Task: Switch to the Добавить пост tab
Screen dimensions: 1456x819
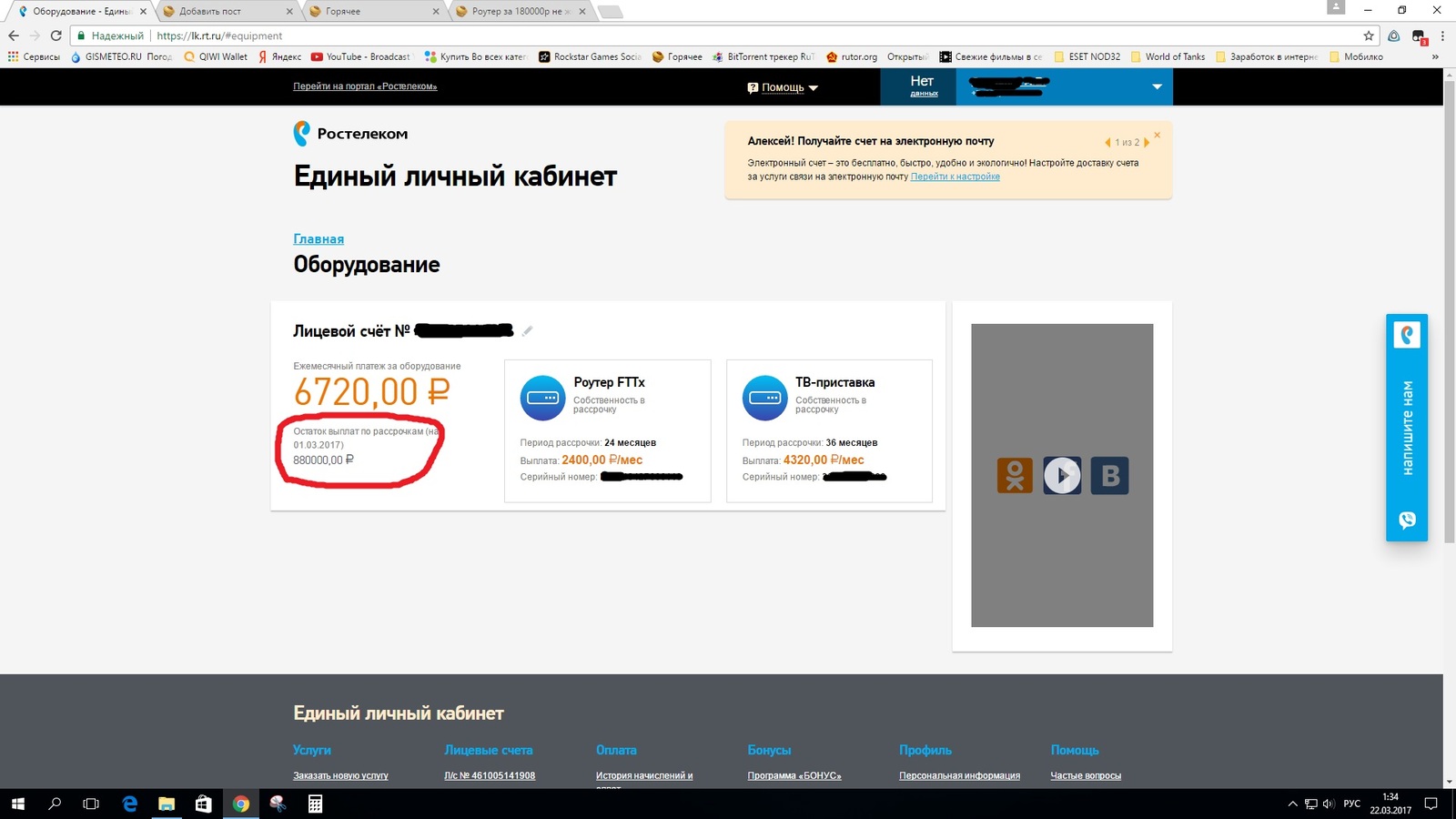Action: tap(227, 11)
